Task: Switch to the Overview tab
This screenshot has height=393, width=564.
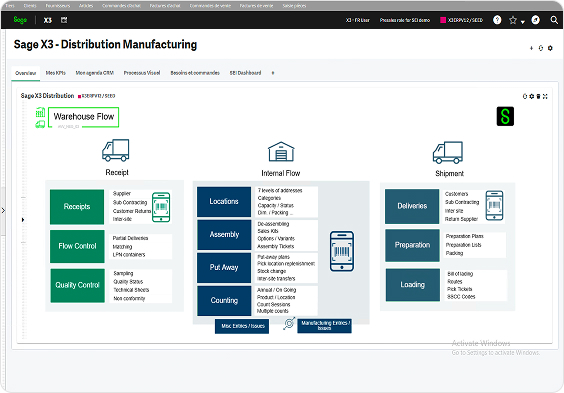Action: click(26, 73)
